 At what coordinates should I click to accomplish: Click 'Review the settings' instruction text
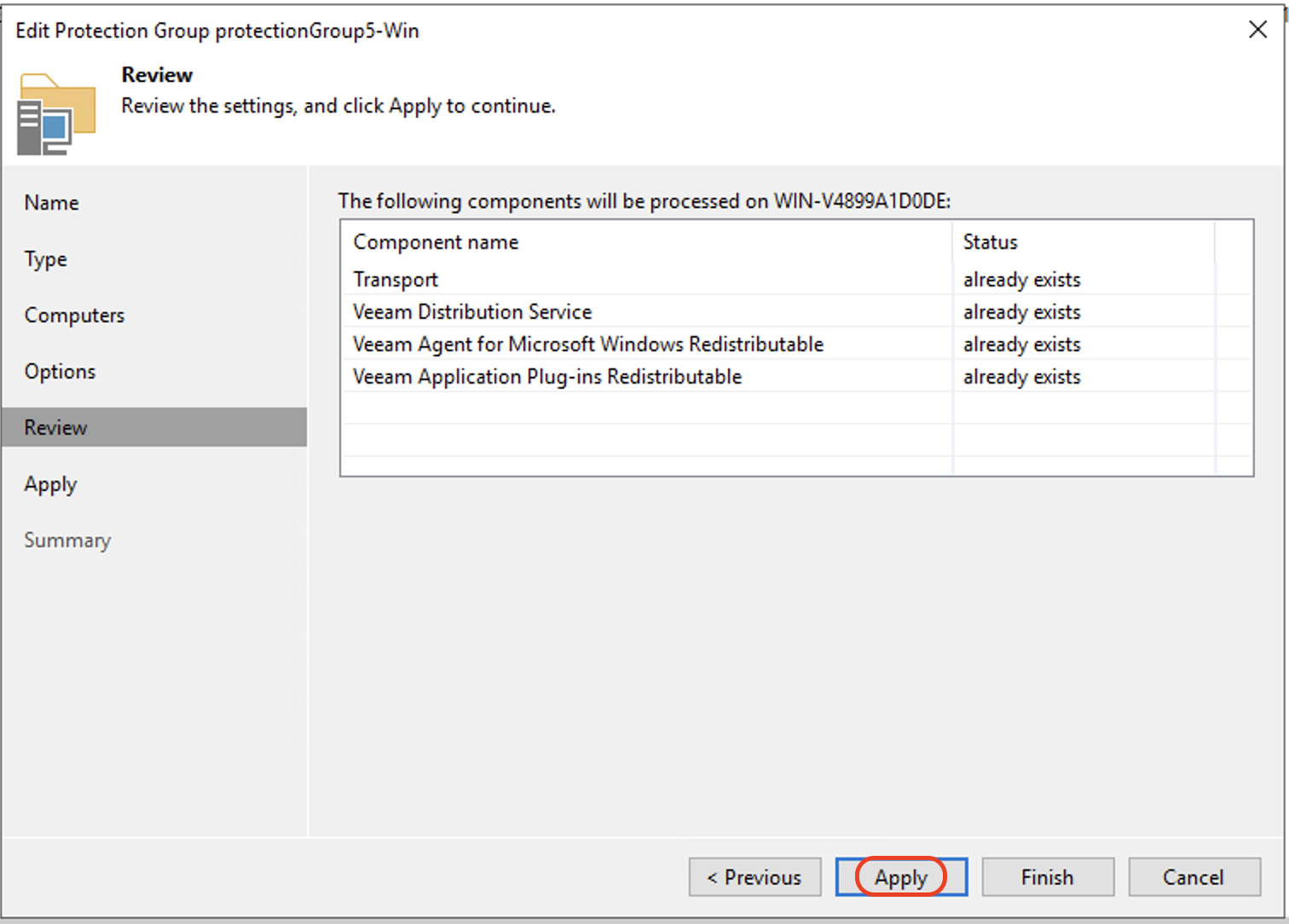(338, 106)
